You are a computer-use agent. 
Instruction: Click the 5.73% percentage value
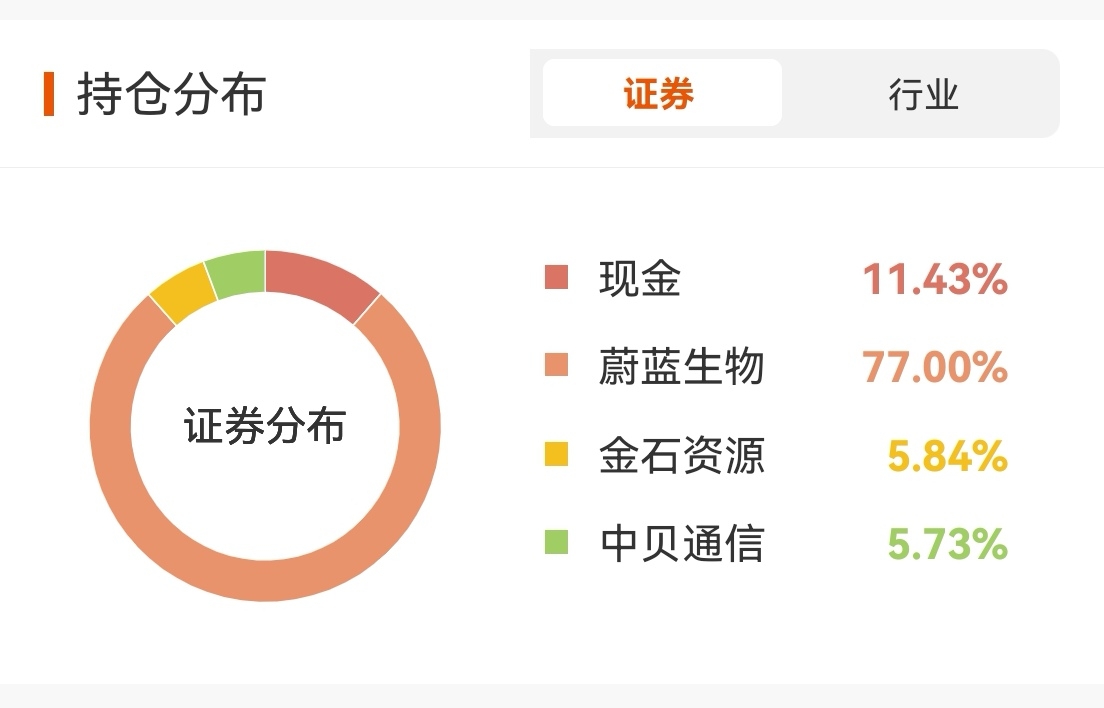948,544
